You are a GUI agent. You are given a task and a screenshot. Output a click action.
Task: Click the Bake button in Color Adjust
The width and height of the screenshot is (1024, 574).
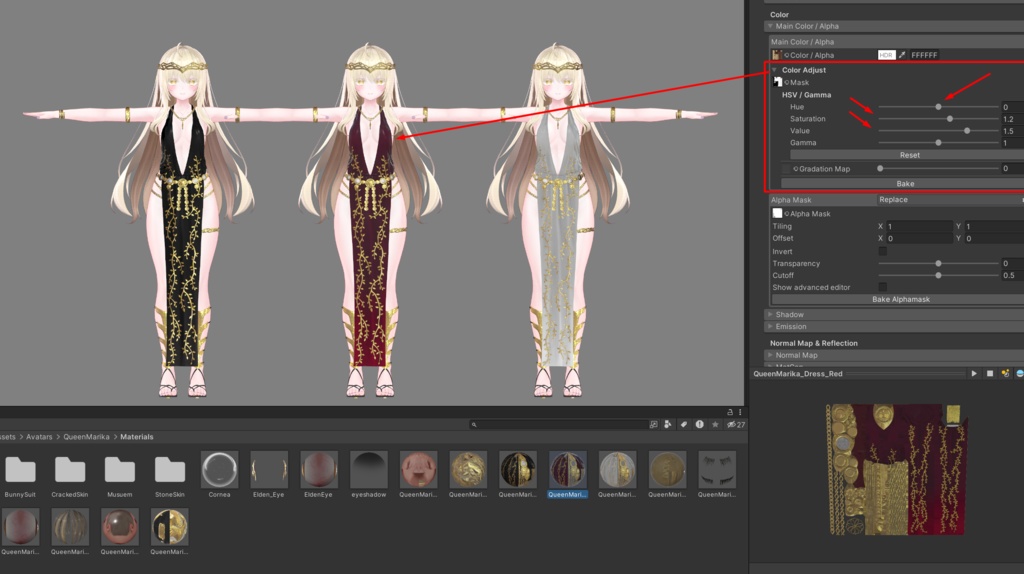click(x=905, y=183)
